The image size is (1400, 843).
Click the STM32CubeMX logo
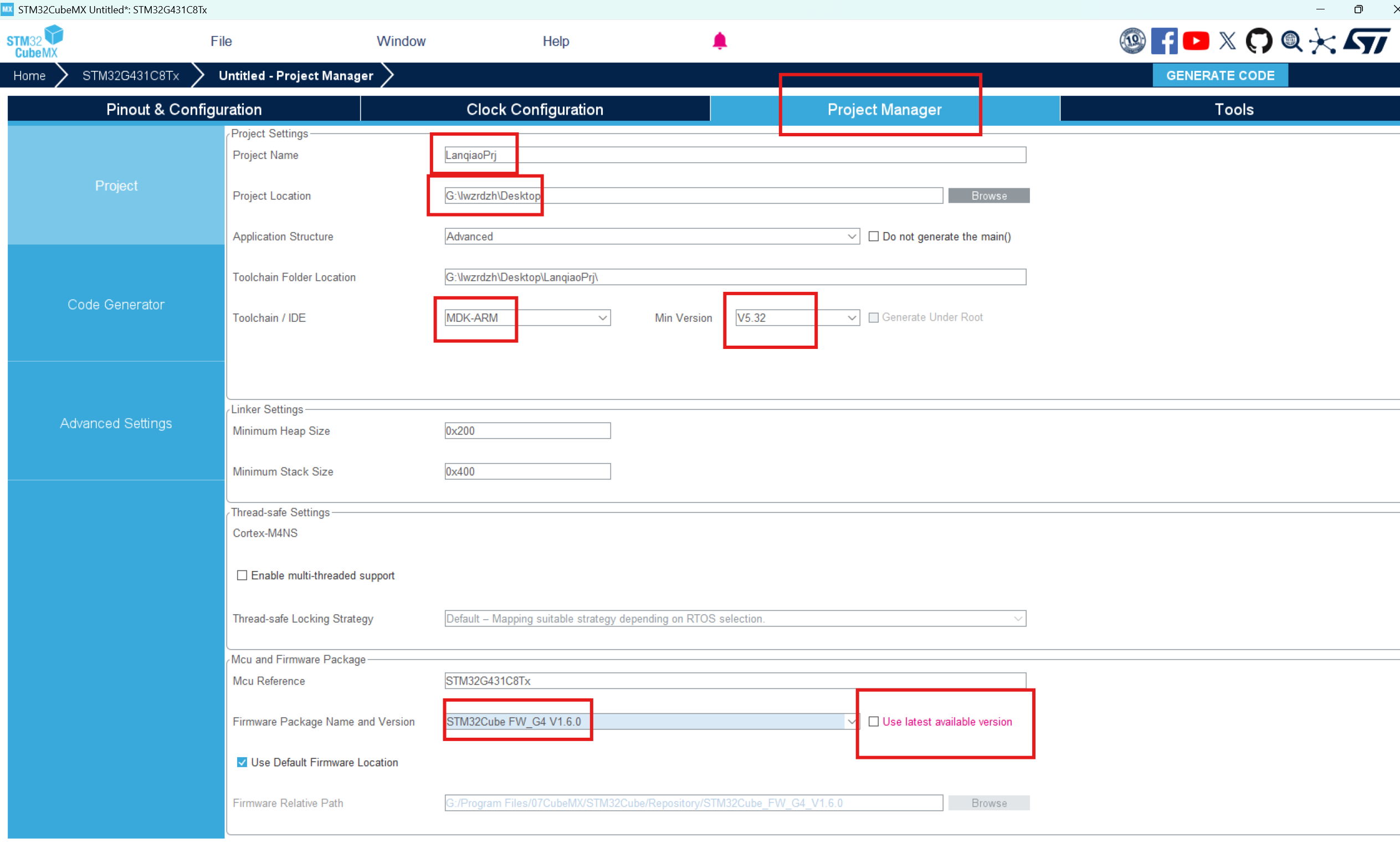(35, 42)
